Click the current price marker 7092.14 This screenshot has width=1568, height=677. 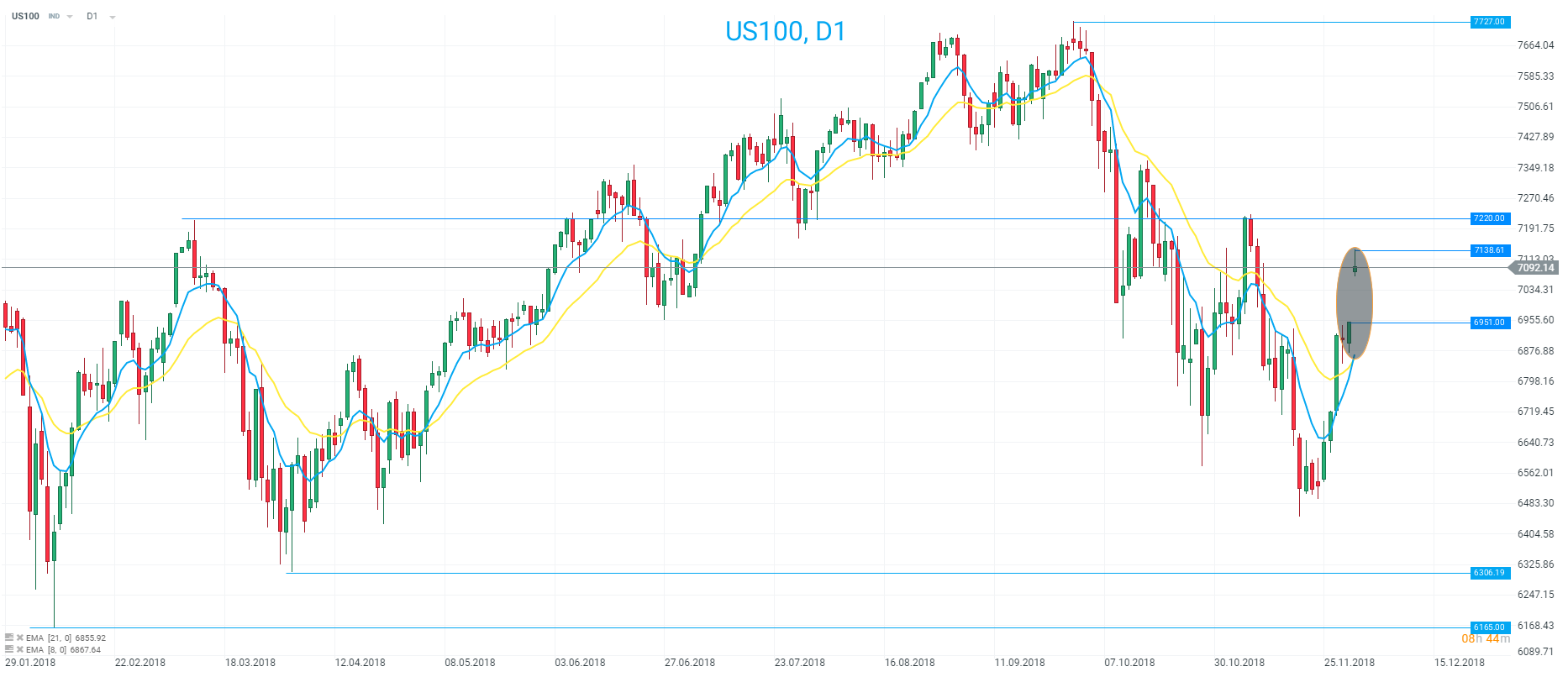1534,268
